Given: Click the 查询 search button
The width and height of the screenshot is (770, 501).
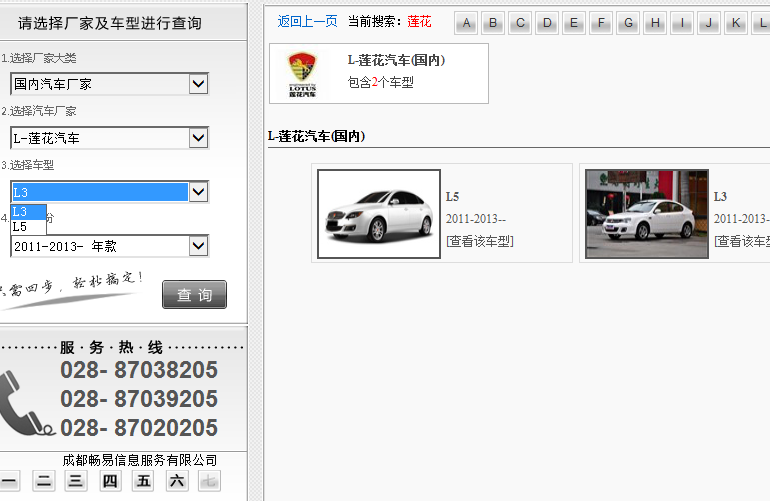Looking at the screenshot, I should pos(194,295).
